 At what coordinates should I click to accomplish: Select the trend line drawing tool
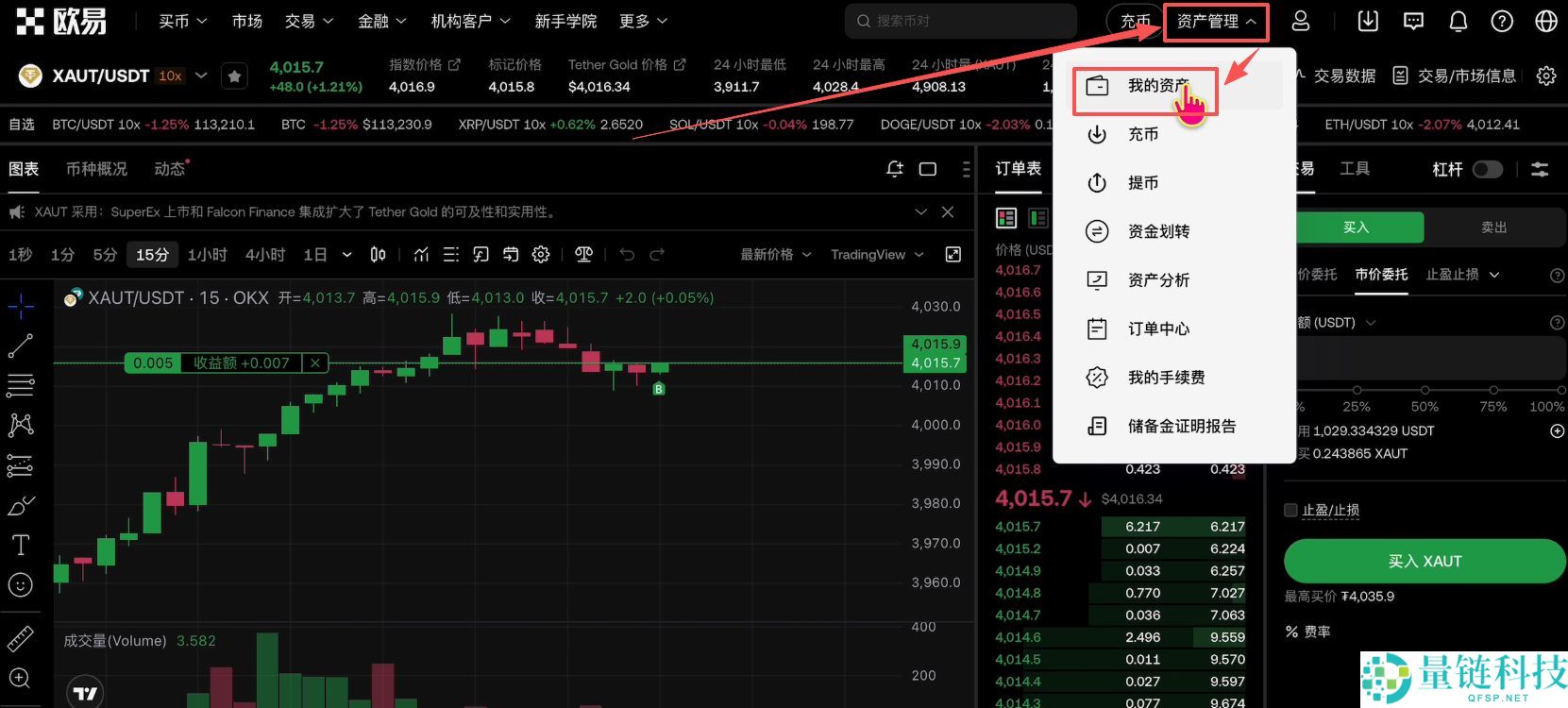(x=21, y=346)
